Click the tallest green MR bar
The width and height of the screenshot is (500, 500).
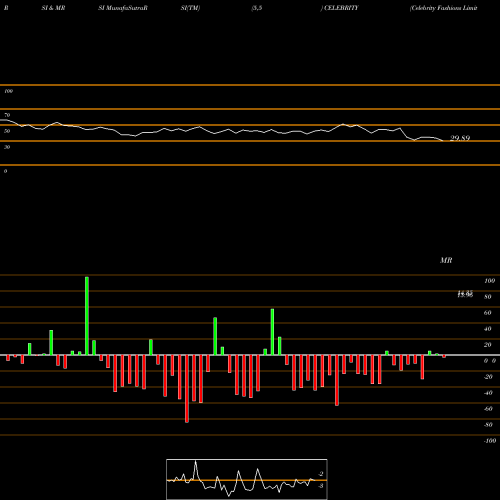pos(87,316)
